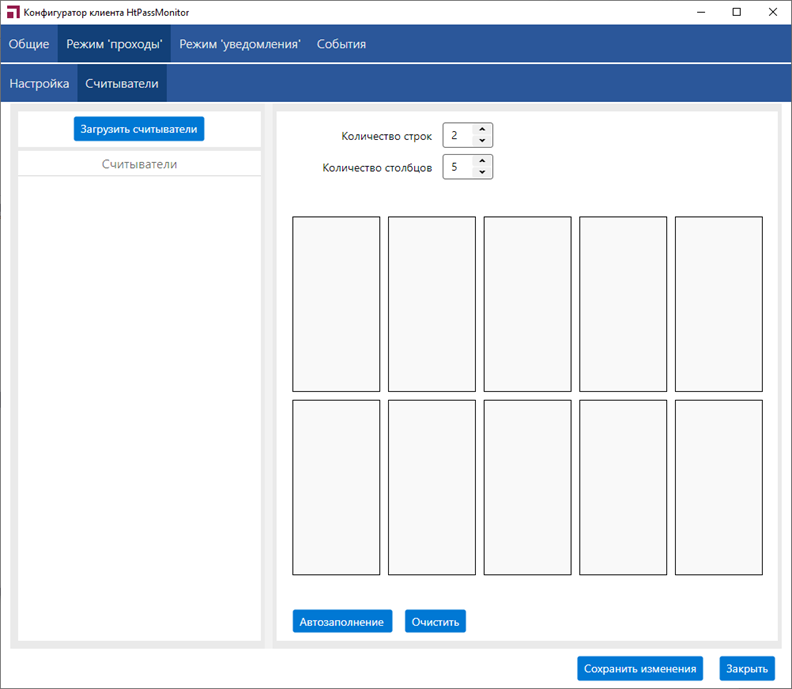Increase 'Количество столбцов' using the up arrow
The height and width of the screenshot is (689, 792).
(482, 161)
